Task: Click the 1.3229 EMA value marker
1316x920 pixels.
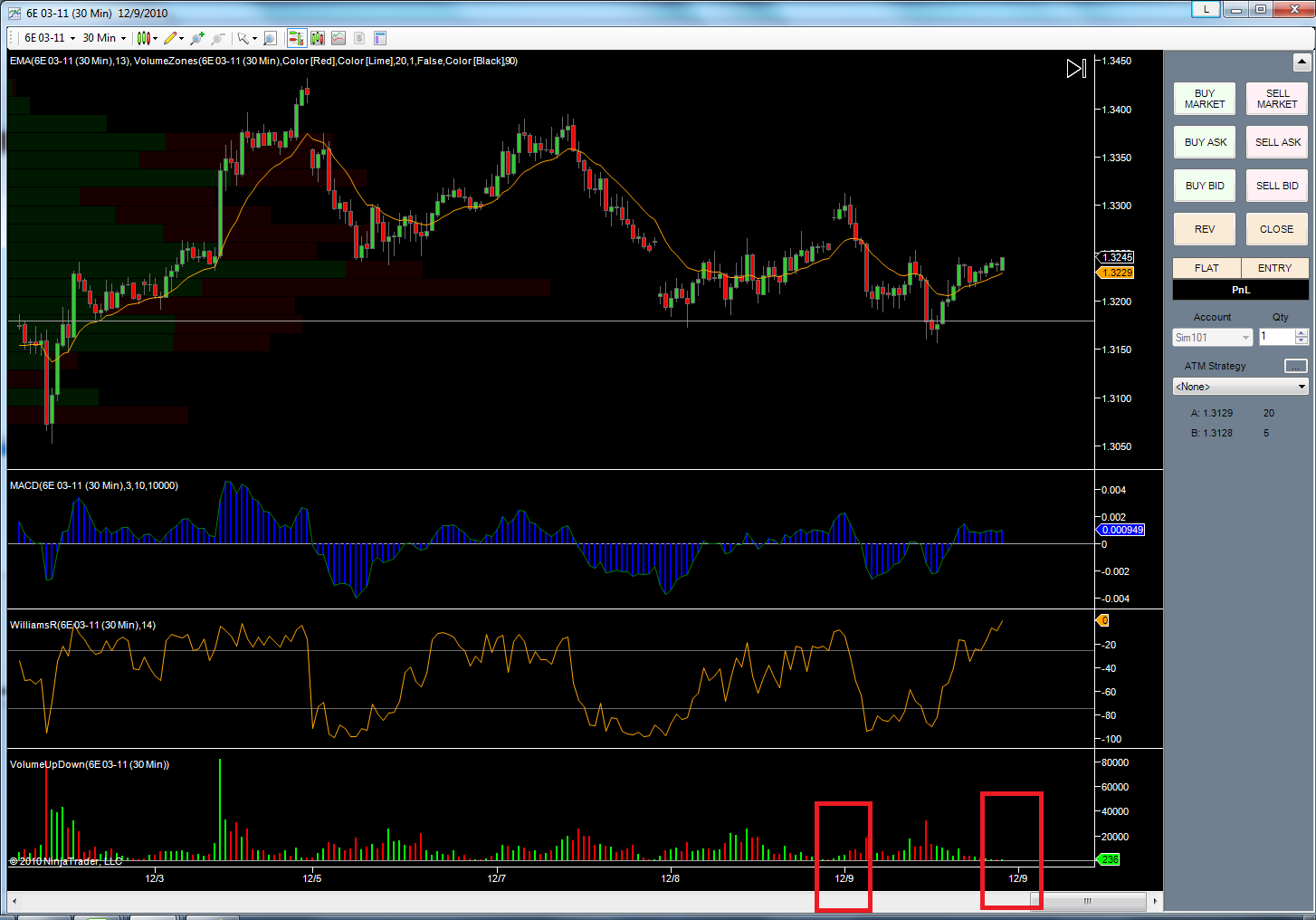Action: 1115,273
